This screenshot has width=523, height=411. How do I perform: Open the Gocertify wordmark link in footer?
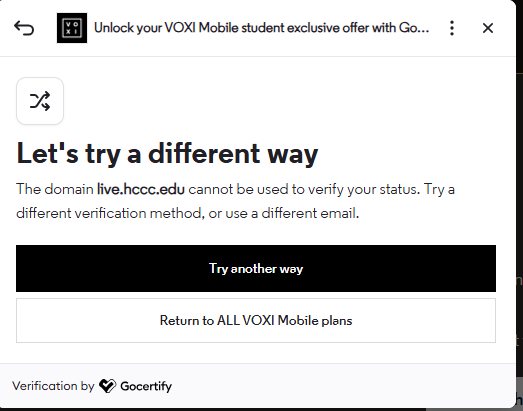click(x=146, y=386)
